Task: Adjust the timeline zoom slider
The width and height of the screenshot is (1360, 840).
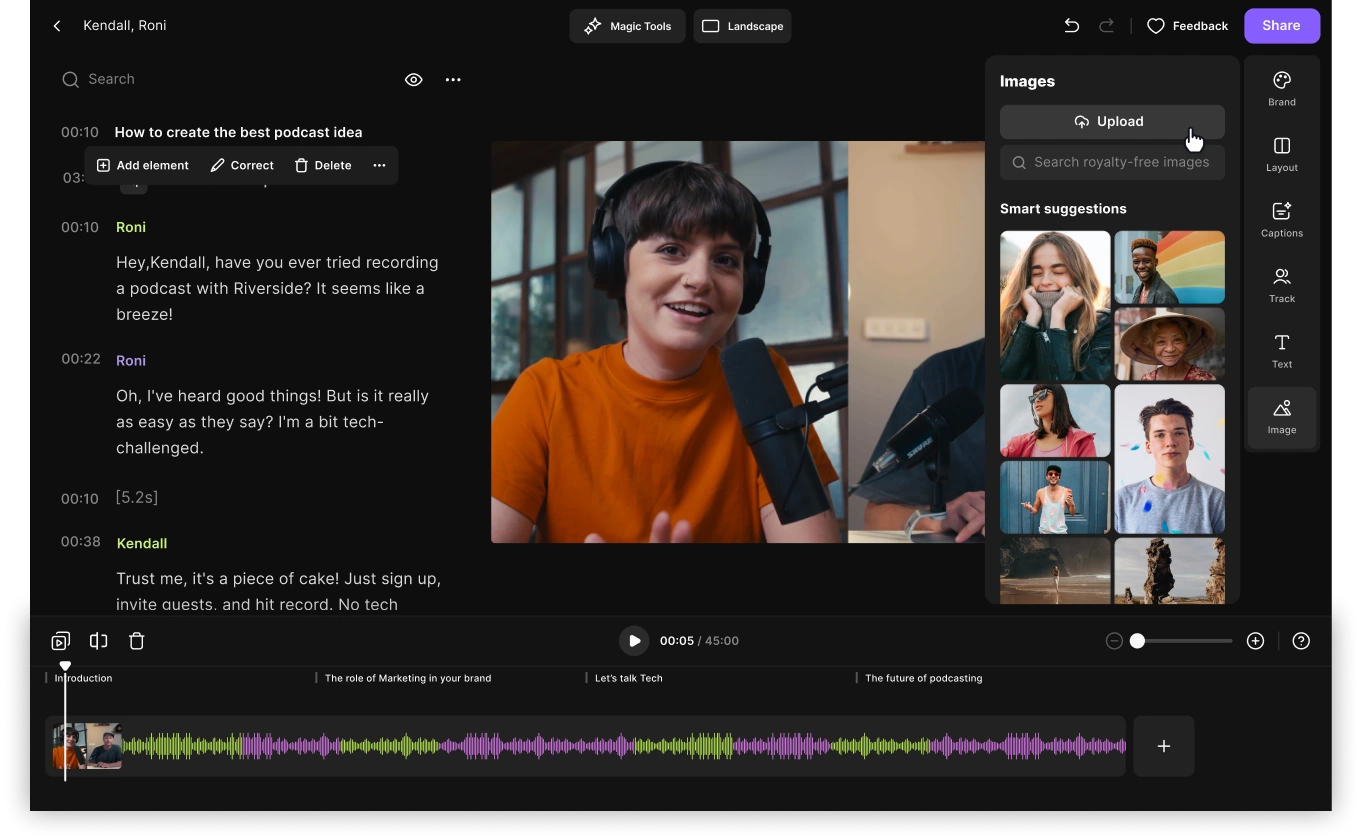Action: [1137, 641]
